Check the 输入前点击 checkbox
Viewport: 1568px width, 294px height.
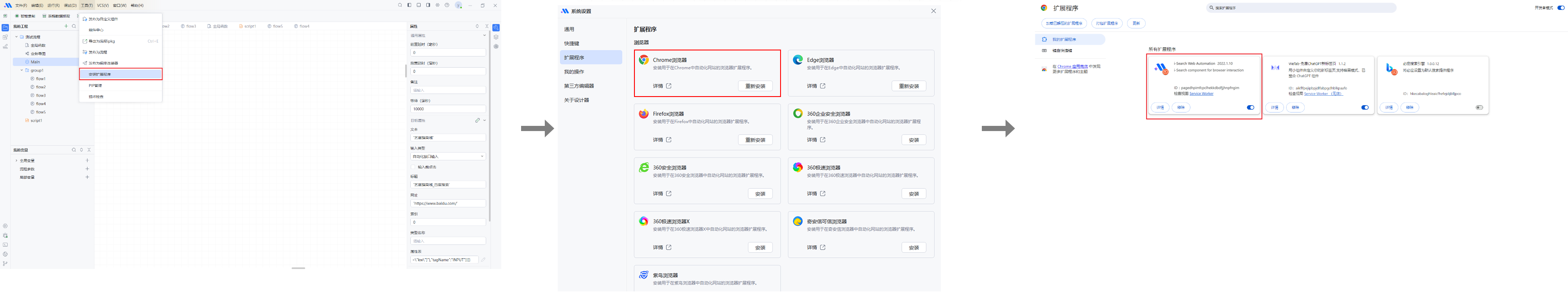413,167
